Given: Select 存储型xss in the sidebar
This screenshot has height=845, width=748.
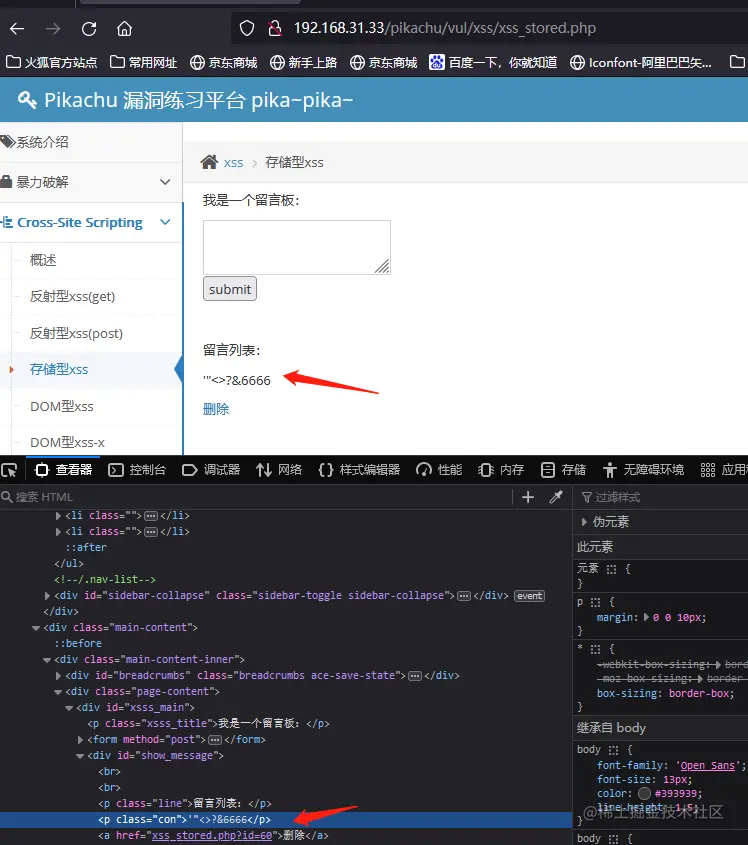Looking at the screenshot, I should point(59,370).
